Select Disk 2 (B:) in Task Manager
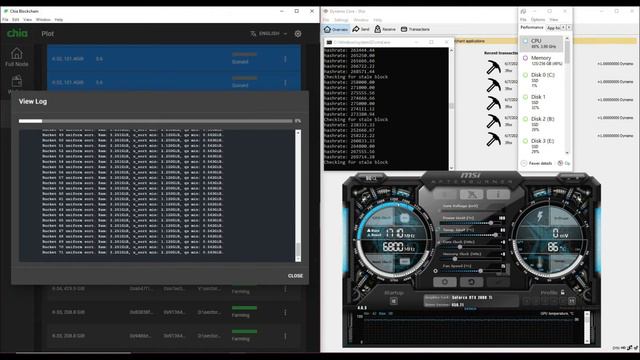Viewport: 640px width, 360px height. 541,124
